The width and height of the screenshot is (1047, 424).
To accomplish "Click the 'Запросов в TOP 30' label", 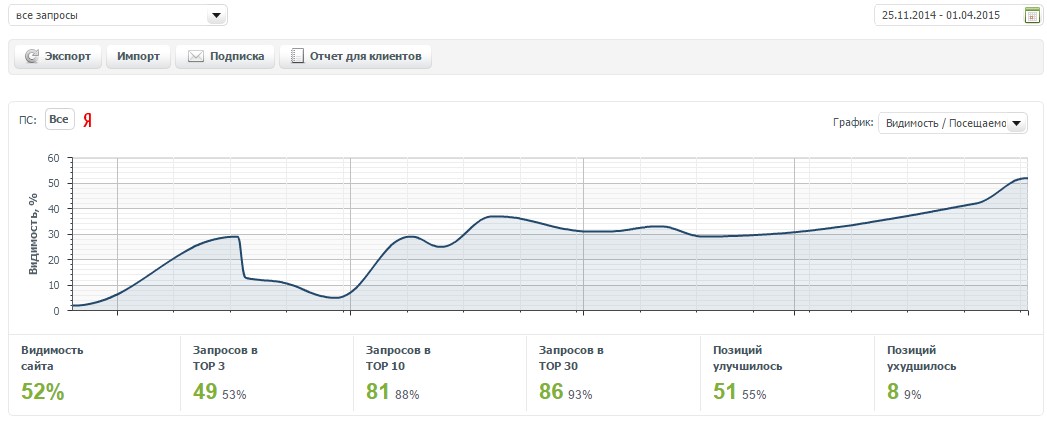I will 571,358.
